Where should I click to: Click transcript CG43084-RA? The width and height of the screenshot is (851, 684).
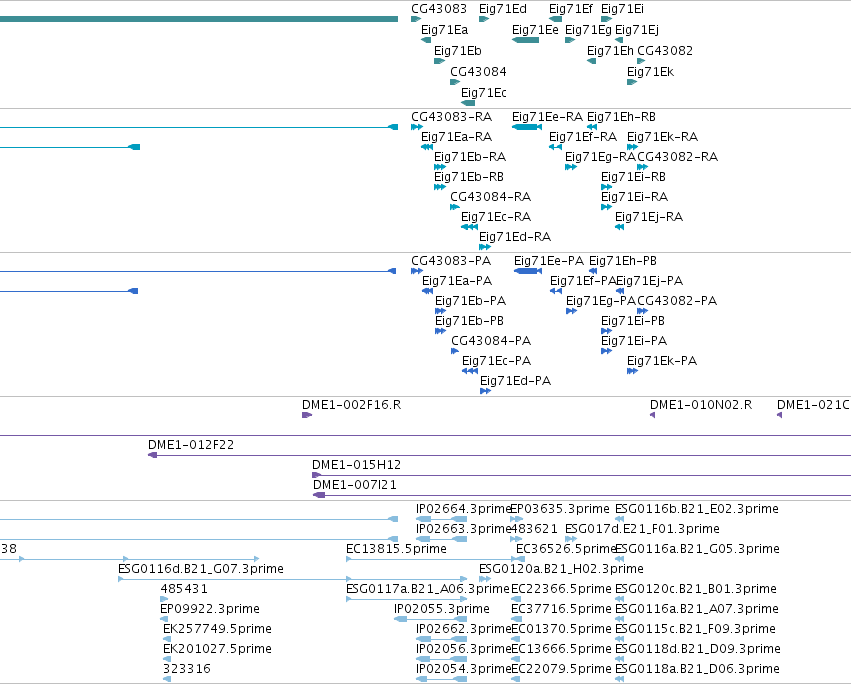491,198
